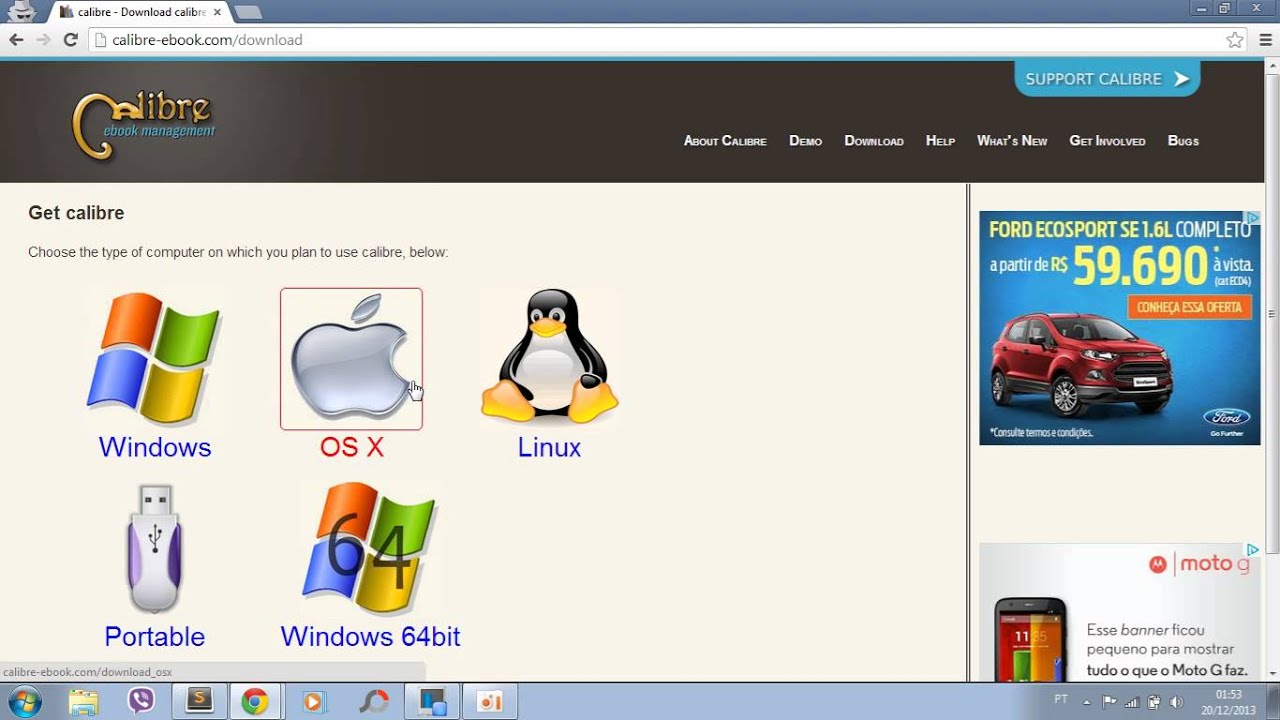Open the OS X text link
Image resolution: width=1280 pixels, height=720 pixels.
click(x=352, y=447)
